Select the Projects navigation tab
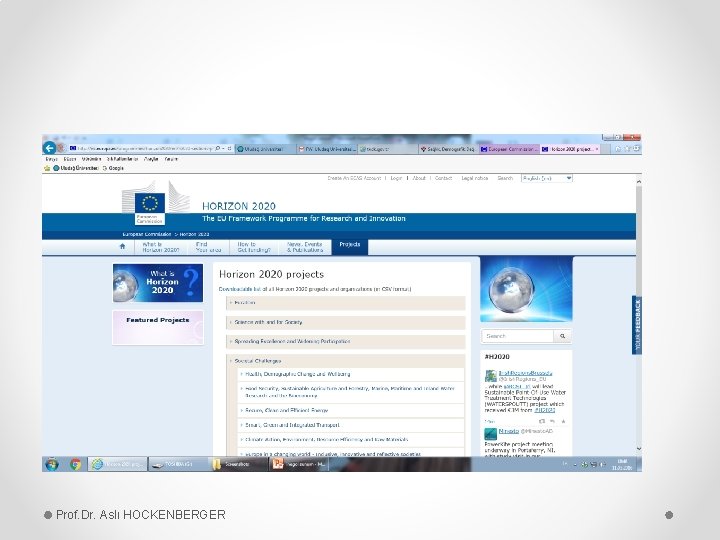720x540 pixels. coord(349,247)
